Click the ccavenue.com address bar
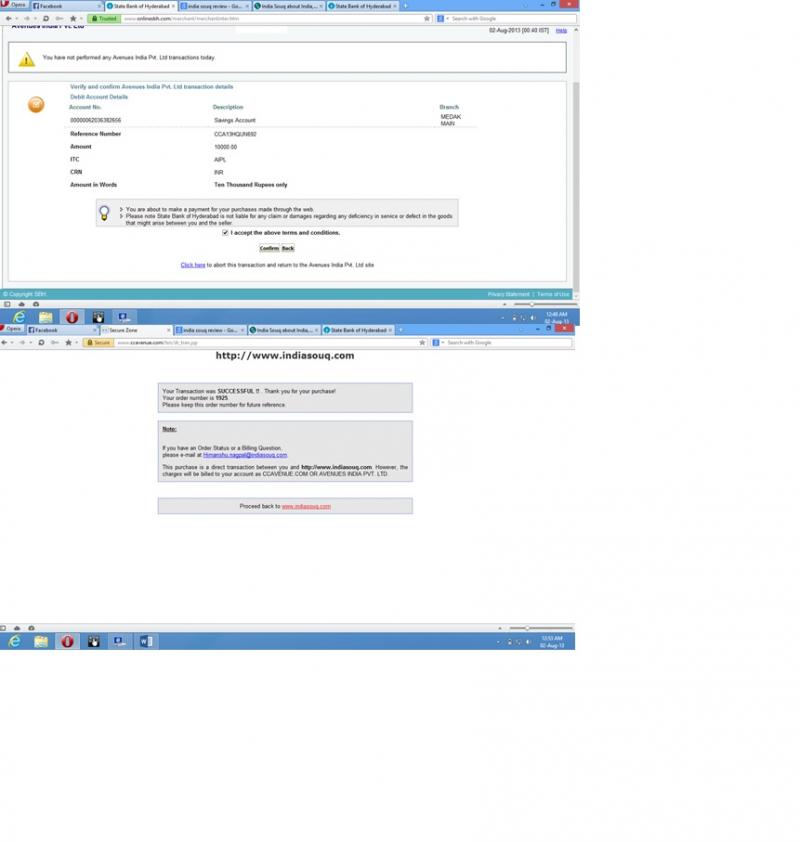This screenshot has width=800, height=842. pyautogui.click(x=266, y=343)
